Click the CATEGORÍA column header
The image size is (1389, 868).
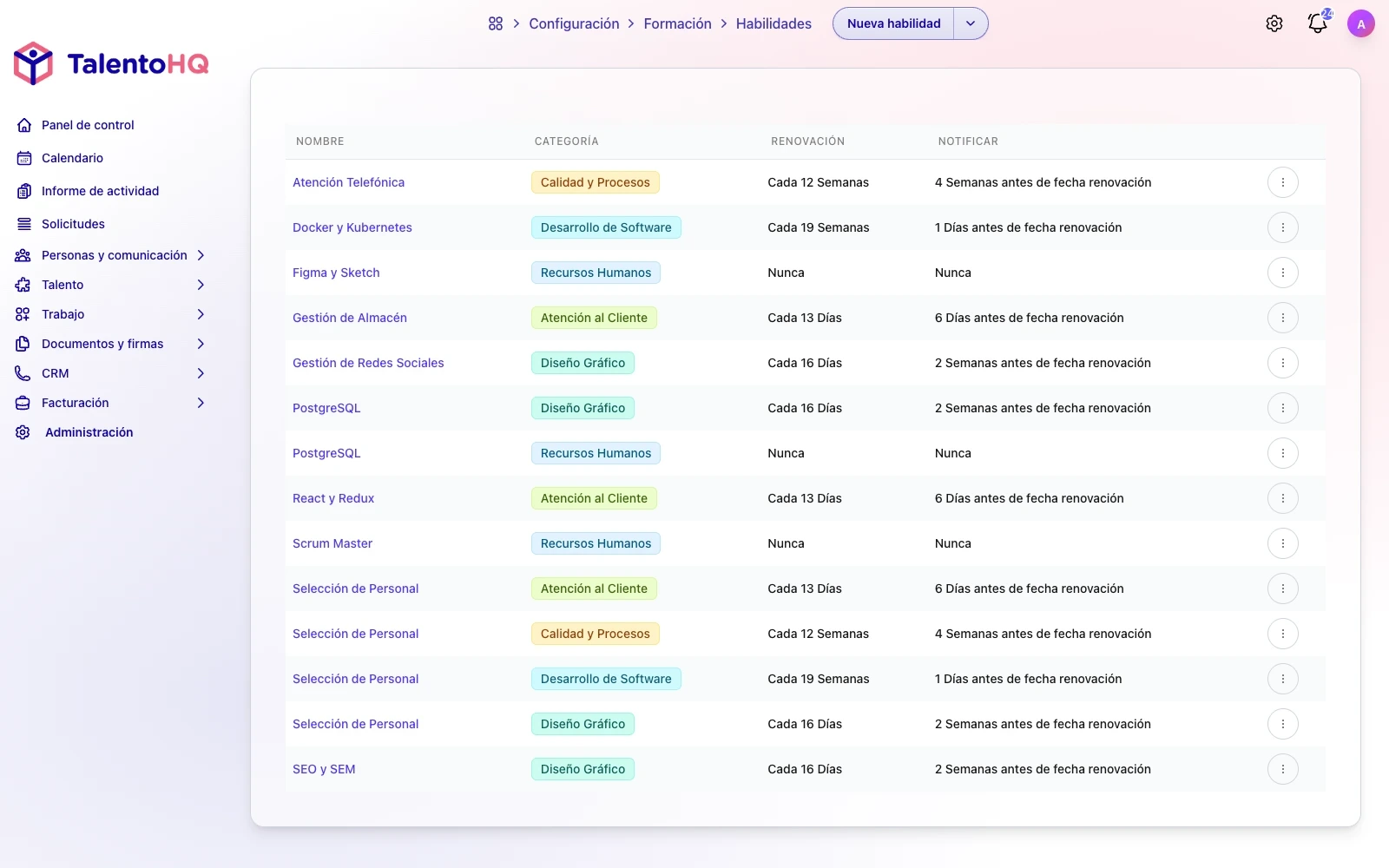(566, 141)
